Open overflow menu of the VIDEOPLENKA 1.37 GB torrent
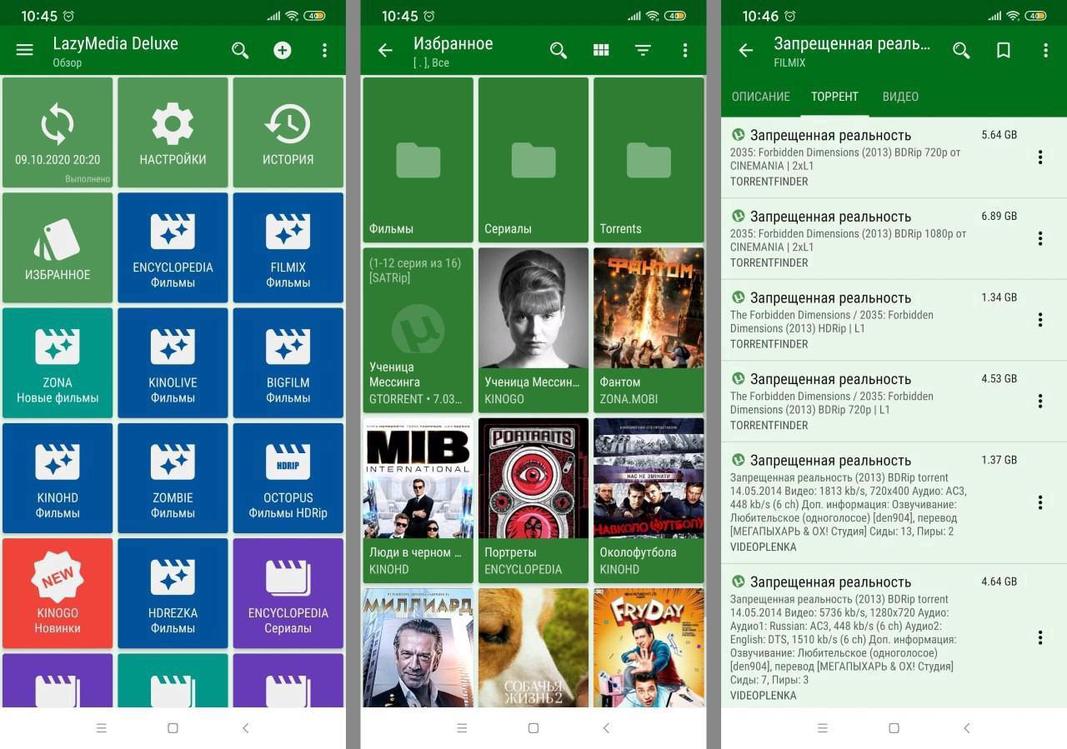1067x749 pixels. click(x=1039, y=501)
